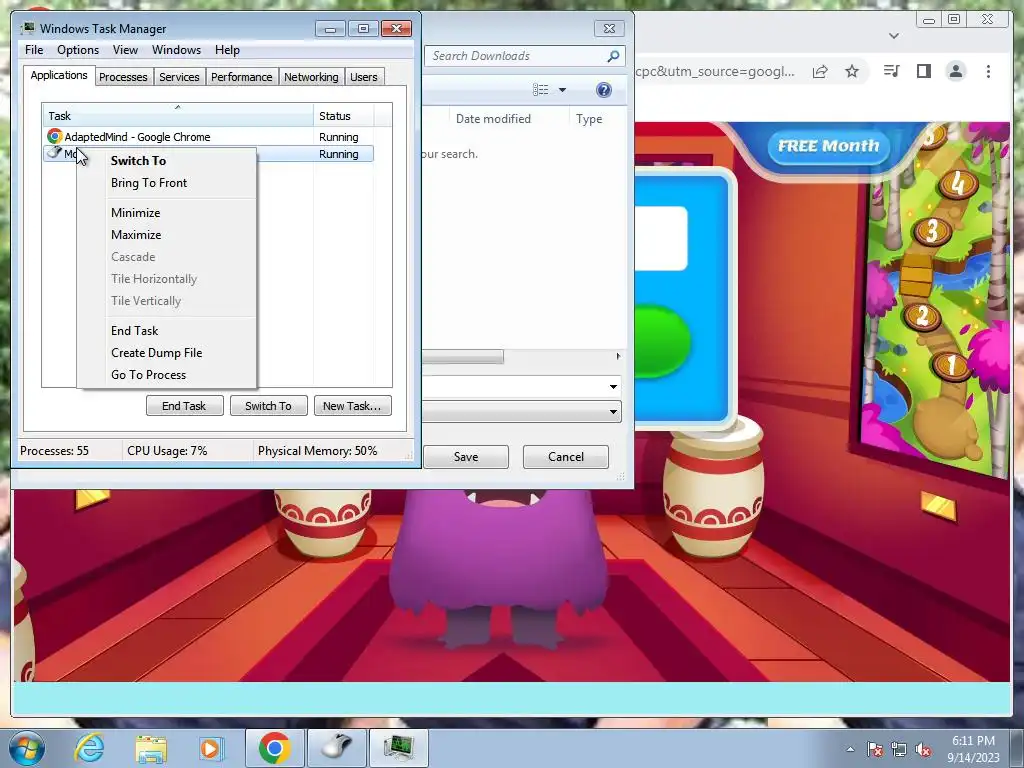
Task: Select the Applications tab
Action: [59, 75]
